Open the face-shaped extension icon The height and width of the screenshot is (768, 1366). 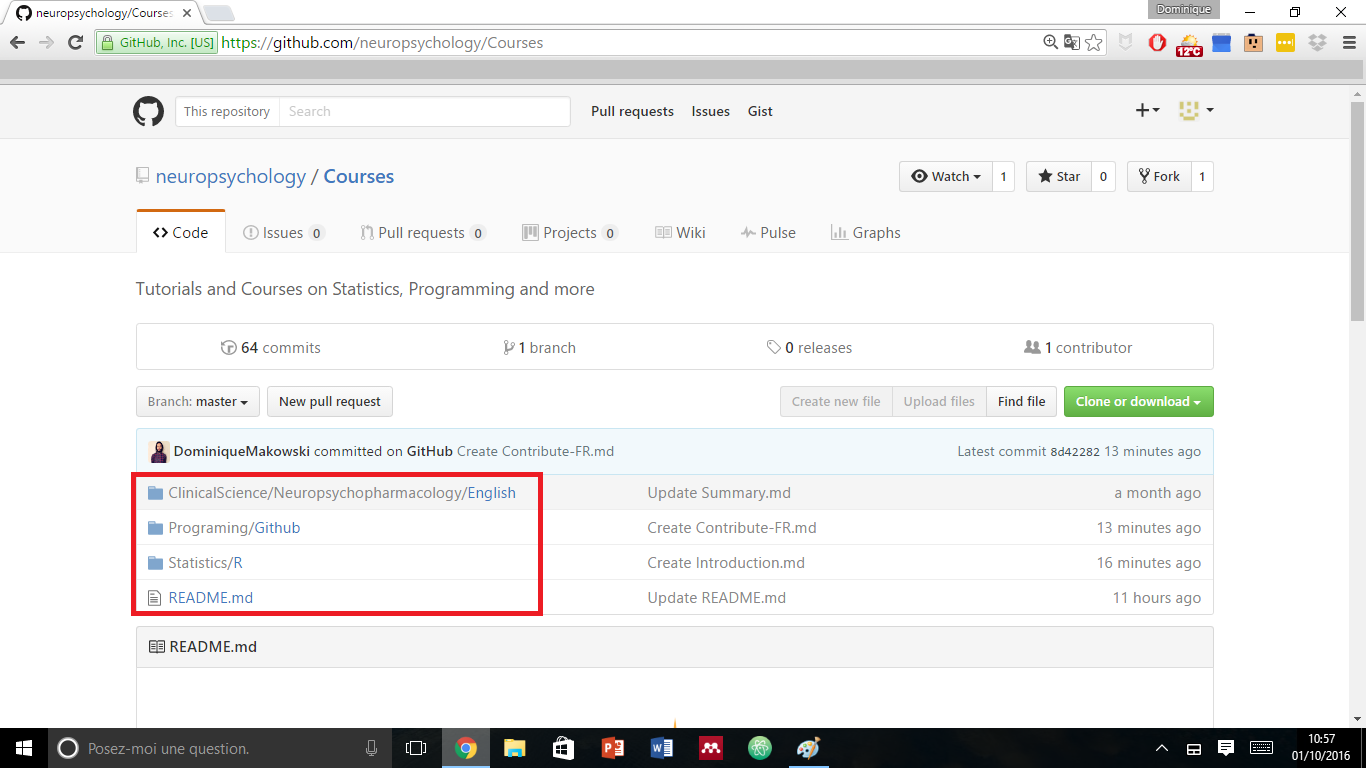[1253, 43]
